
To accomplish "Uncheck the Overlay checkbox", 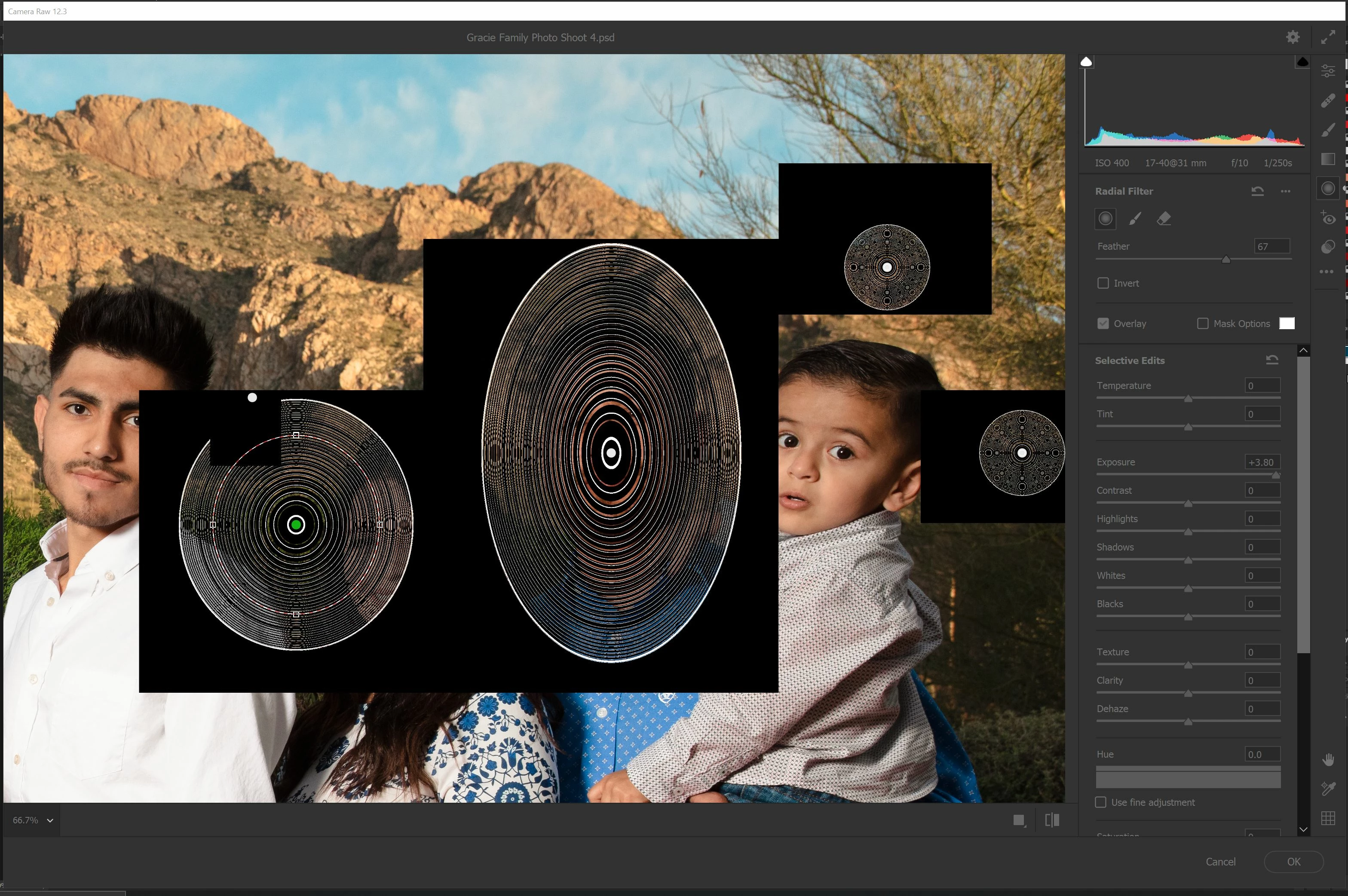I will coord(1103,324).
